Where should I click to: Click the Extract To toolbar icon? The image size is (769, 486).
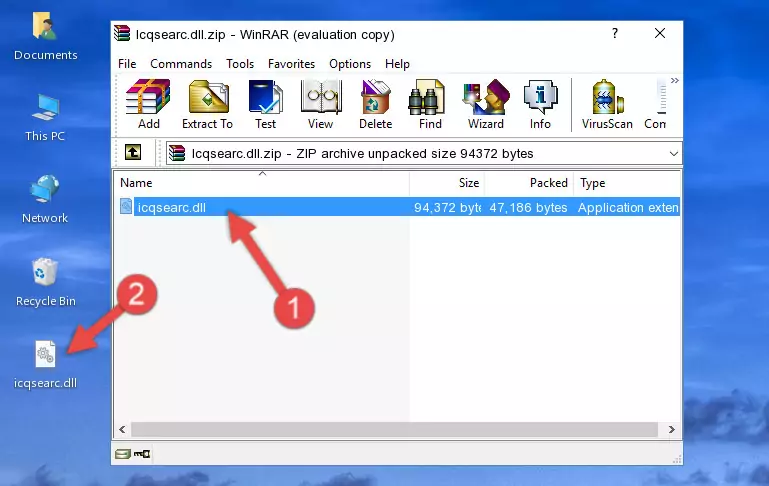(x=207, y=104)
